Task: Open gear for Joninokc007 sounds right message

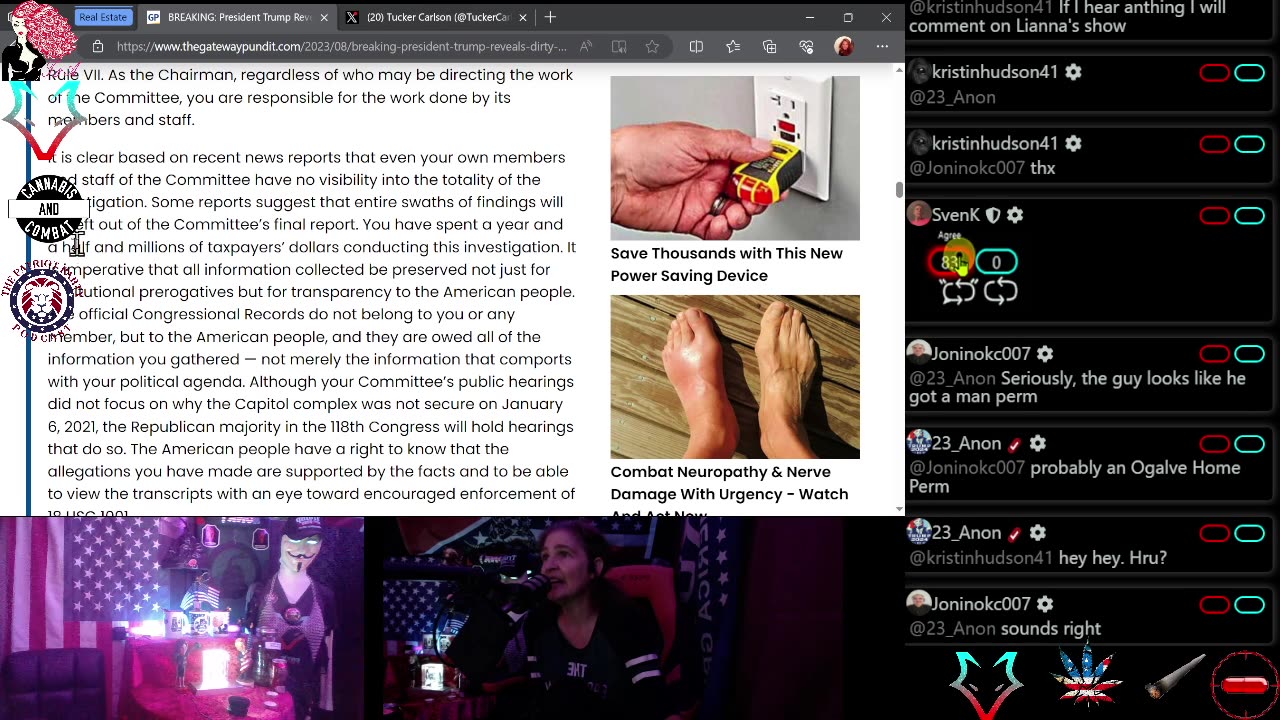Action: click(1045, 604)
